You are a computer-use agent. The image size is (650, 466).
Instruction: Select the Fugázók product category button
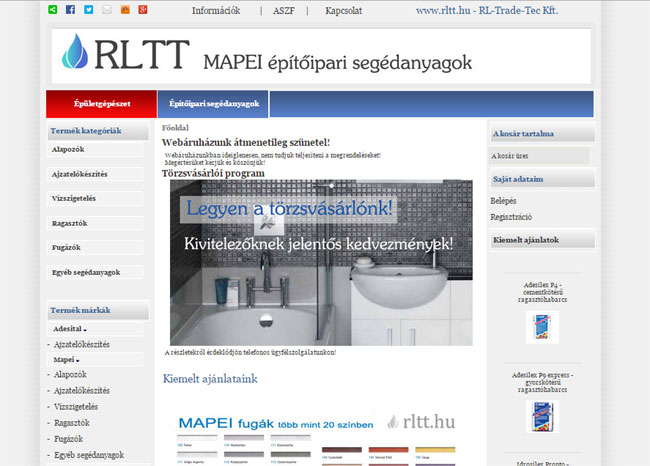pos(95,248)
